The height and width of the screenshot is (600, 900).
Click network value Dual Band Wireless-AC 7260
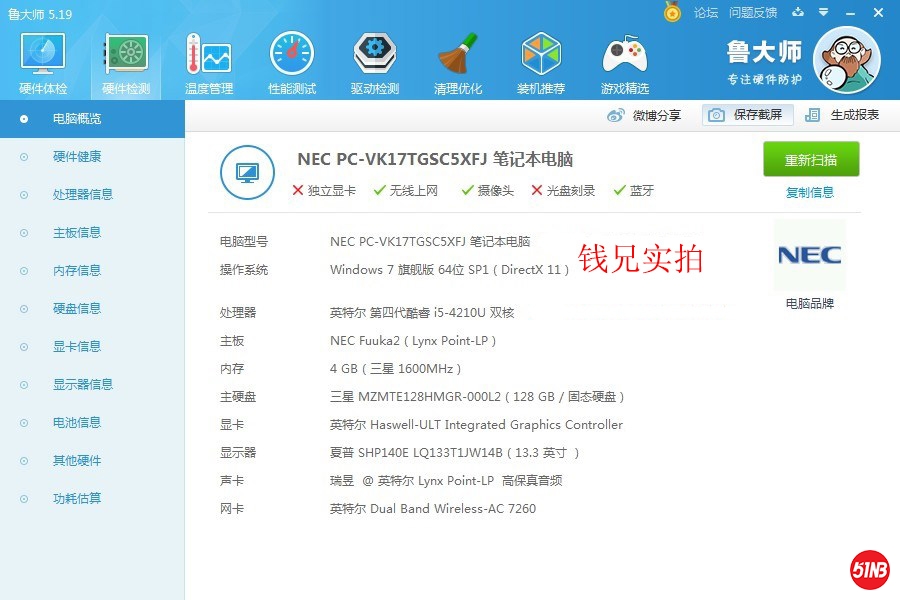(x=433, y=509)
